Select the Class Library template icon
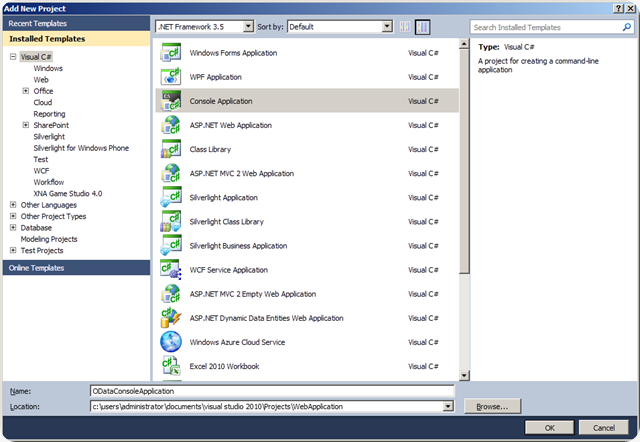 click(170, 149)
